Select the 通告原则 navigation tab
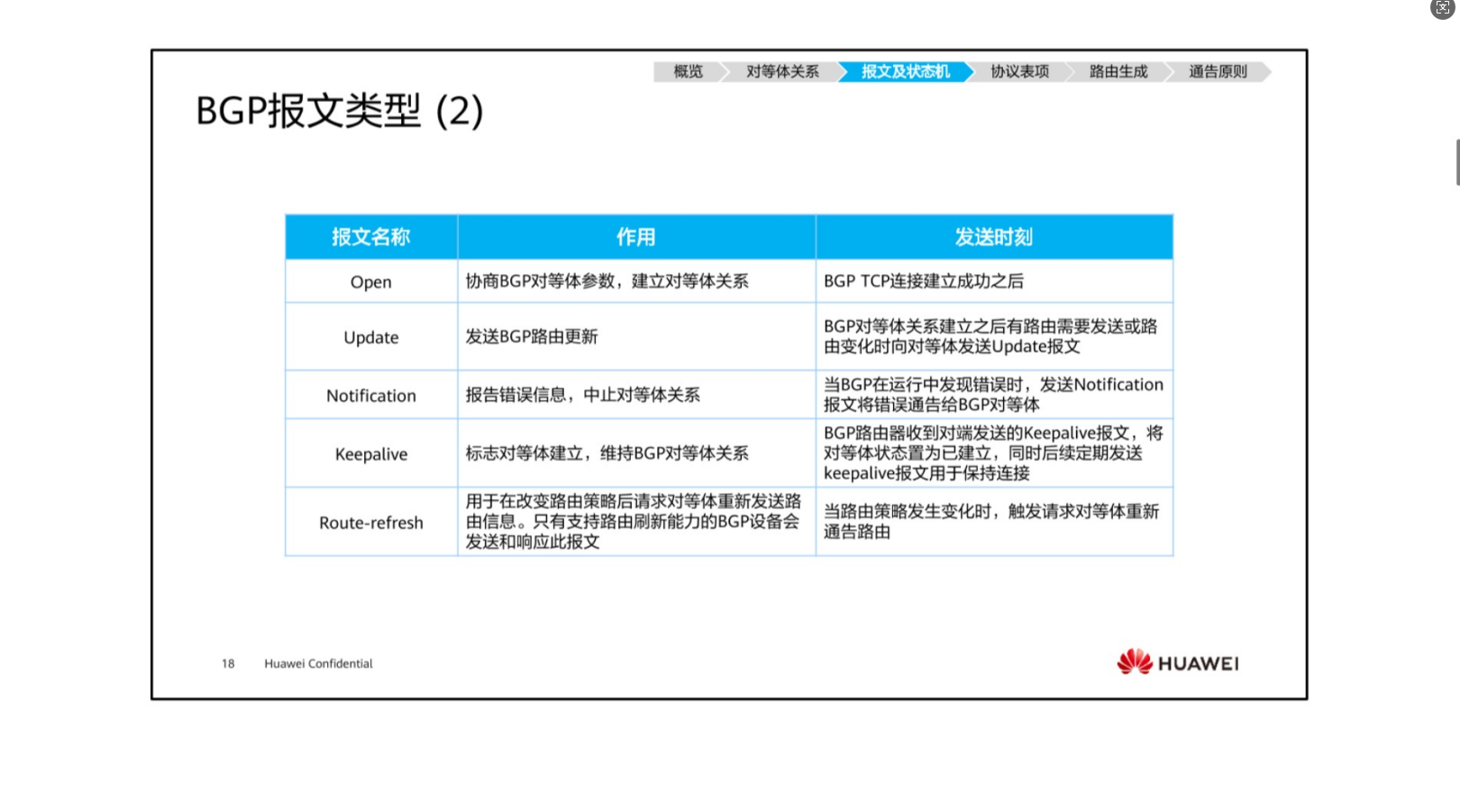This screenshot has width=1460, height=812. [x=1218, y=71]
